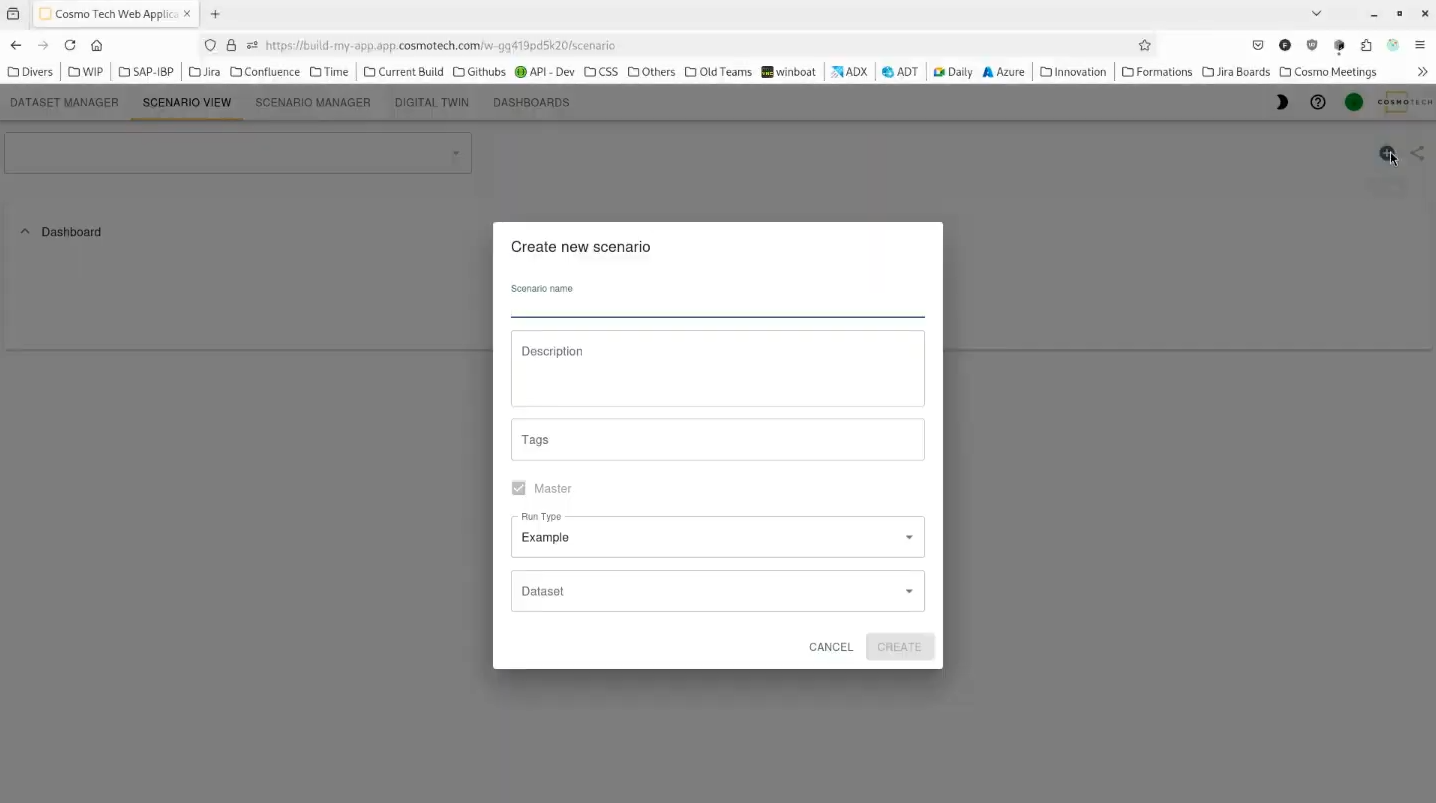1436x803 pixels.
Task: Open the Firefox extensions puzzle icon
Action: (1365, 45)
